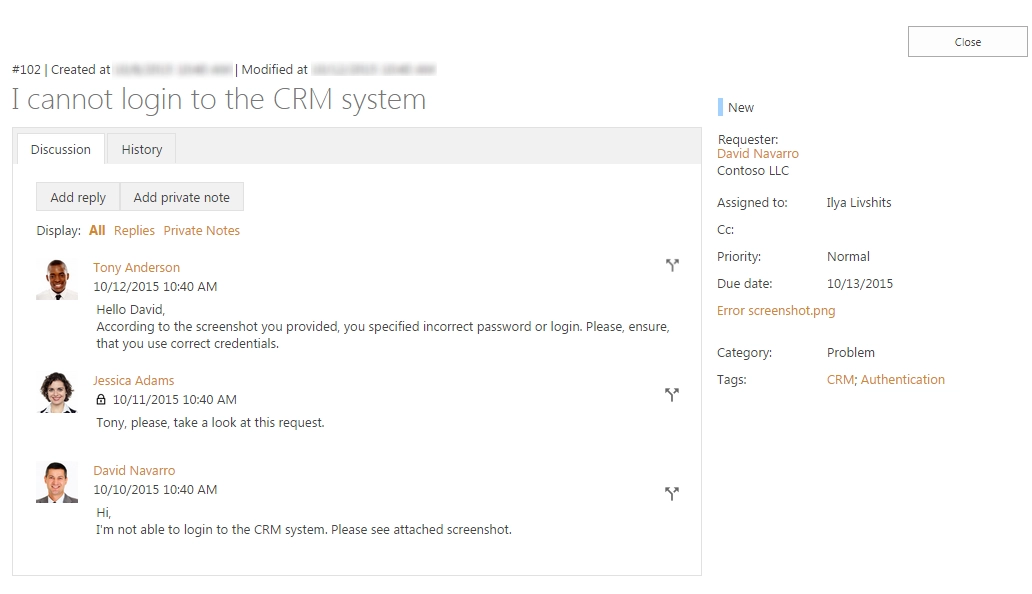1032x594 pixels.
Task: Open Tony Anderson's name link
Action: (x=136, y=267)
